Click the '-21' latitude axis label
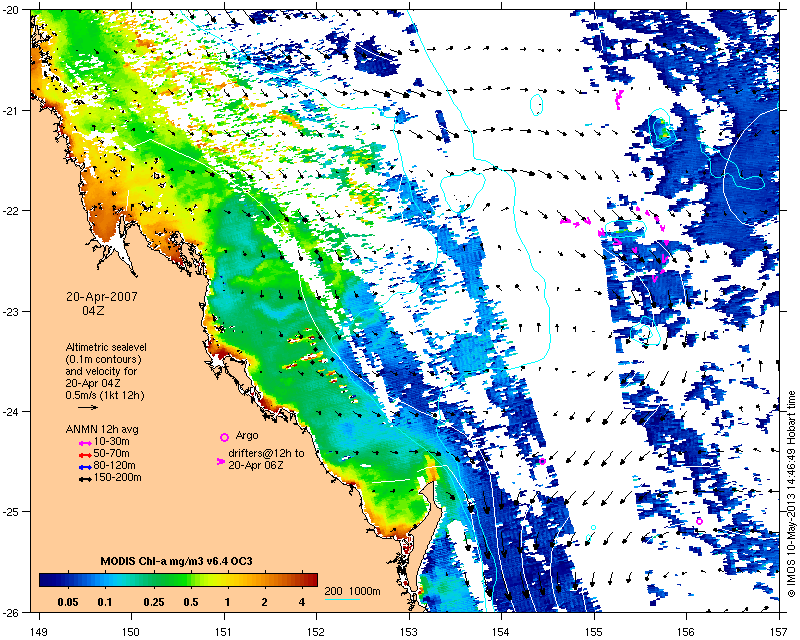The image size is (800, 640). pyautogui.click(x=10, y=110)
